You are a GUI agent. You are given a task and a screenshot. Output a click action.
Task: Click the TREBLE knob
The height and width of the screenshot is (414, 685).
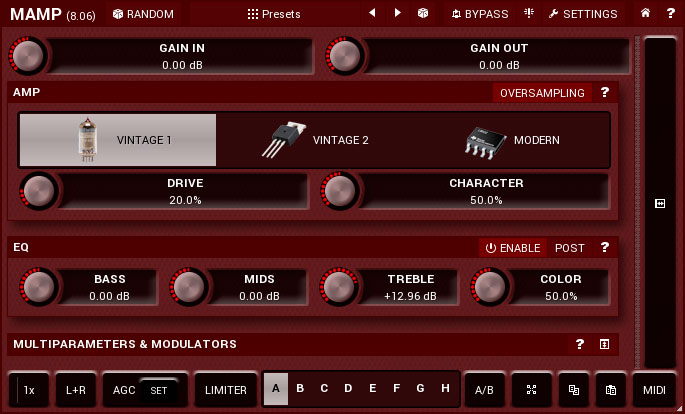pyautogui.click(x=339, y=287)
